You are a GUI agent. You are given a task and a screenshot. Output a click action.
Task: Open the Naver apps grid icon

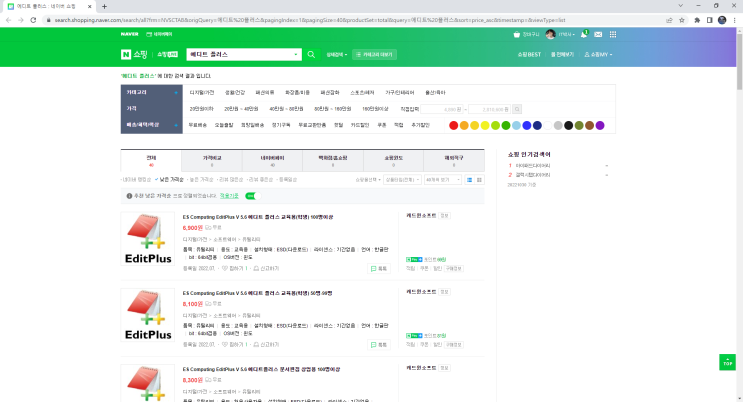613,34
